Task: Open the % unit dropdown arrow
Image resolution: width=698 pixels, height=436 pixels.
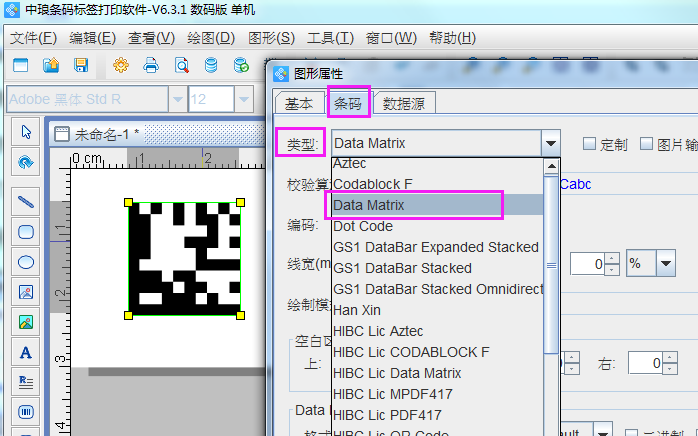Action: click(x=666, y=263)
